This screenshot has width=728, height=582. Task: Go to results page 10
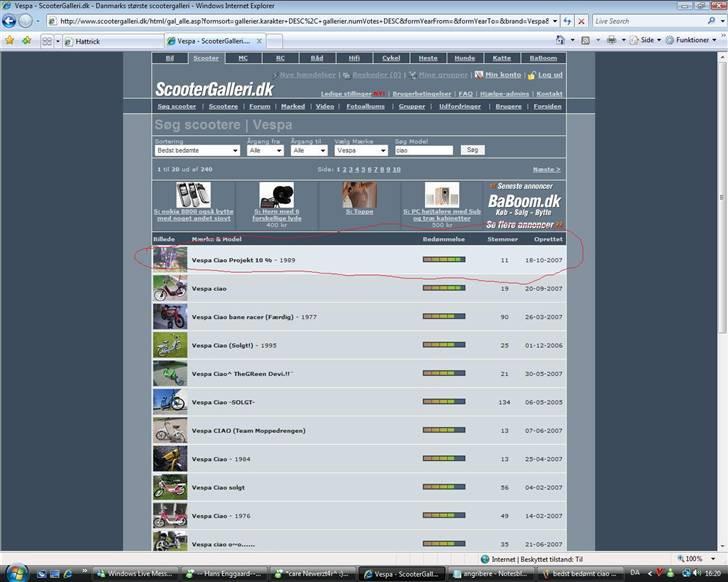pyautogui.click(x=396, y=169)
